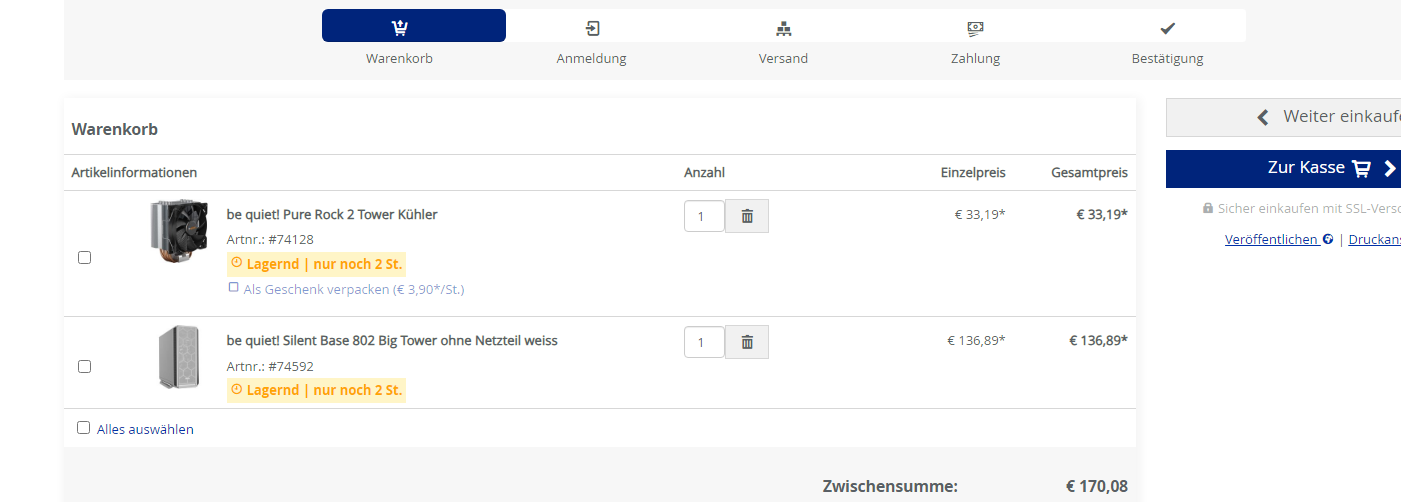Click the left chevron on Weiter einkaufen
Viewport: 1401px width, 502px height.
(x=1263, y=117)
